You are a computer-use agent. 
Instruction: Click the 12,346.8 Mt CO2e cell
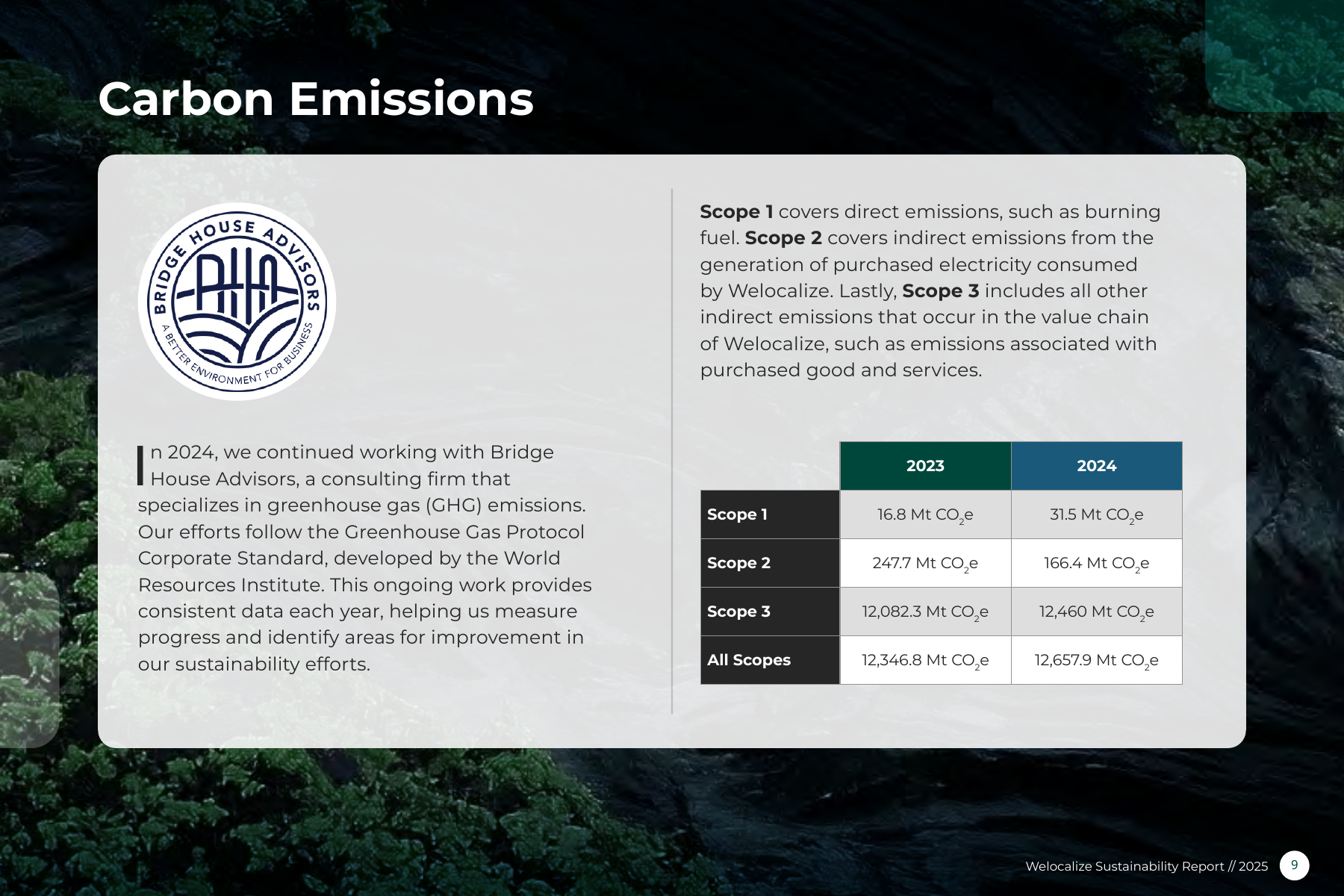925,660
